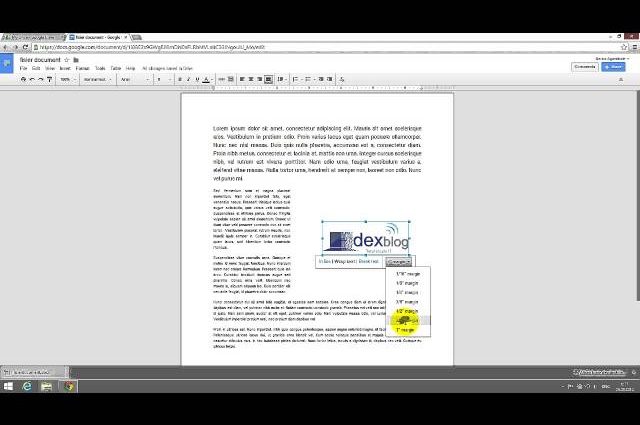Click the Print icon in Docs toolbar
640x425 pixels.
pos(23,79)
